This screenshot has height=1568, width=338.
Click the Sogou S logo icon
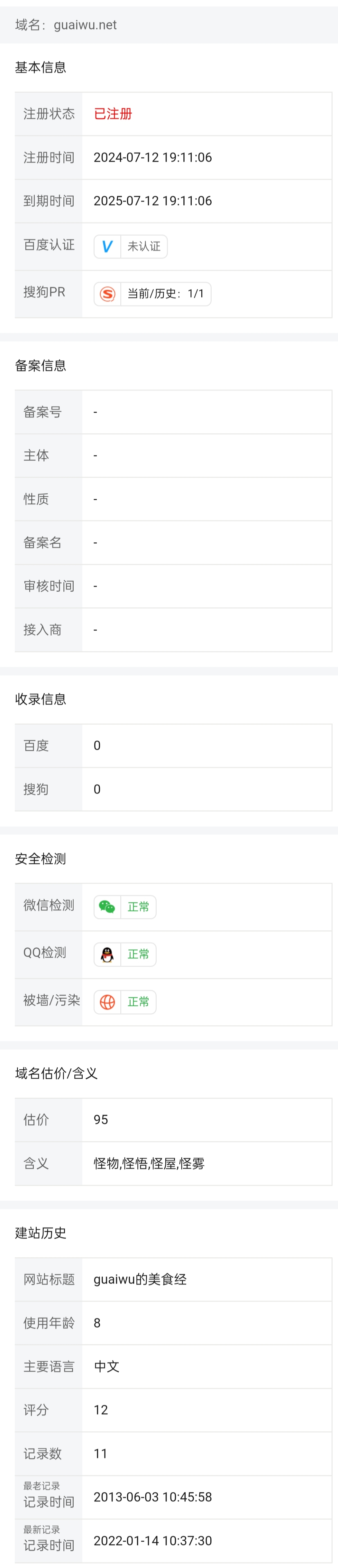[x=107, y=294]
